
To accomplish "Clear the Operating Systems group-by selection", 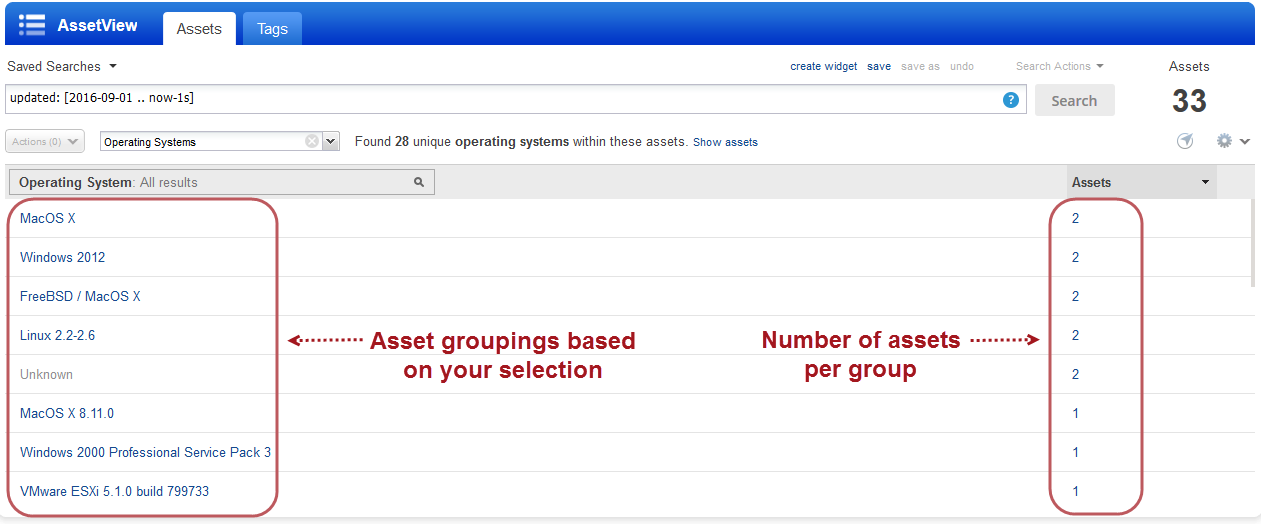I will pyautogui.click(x=312, y=142).
